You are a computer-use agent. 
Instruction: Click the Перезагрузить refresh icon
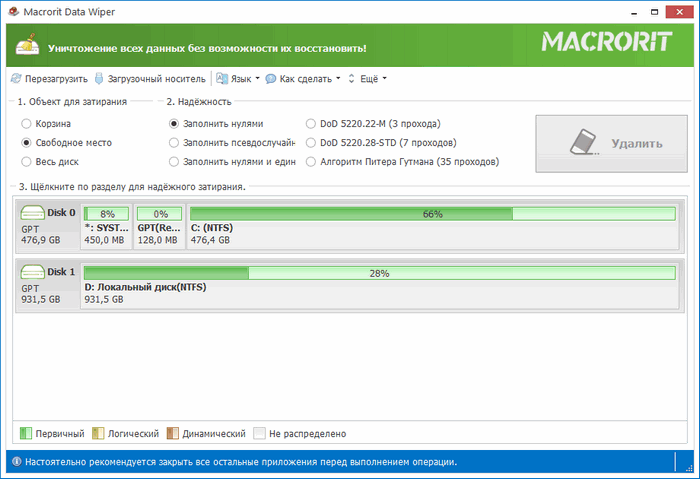16,79
